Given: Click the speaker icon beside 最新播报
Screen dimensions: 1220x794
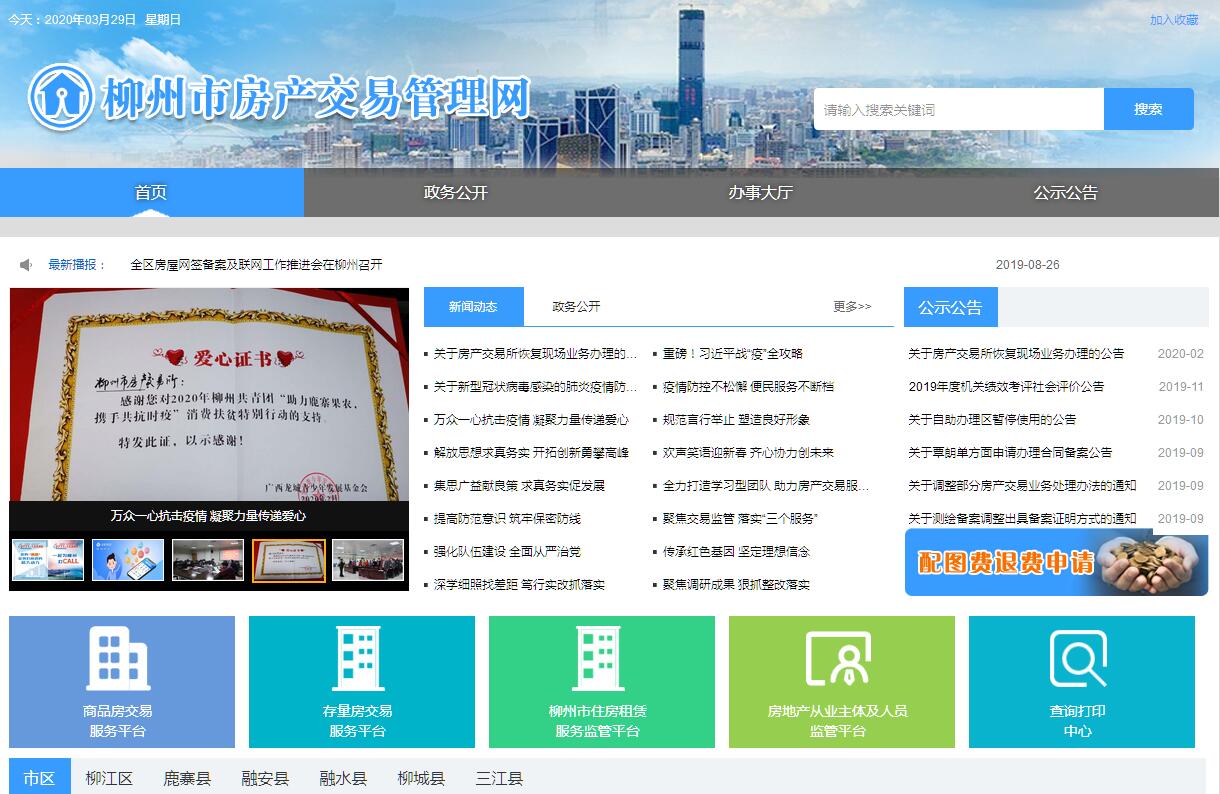Looking at the screenshot, I should 26,265.
